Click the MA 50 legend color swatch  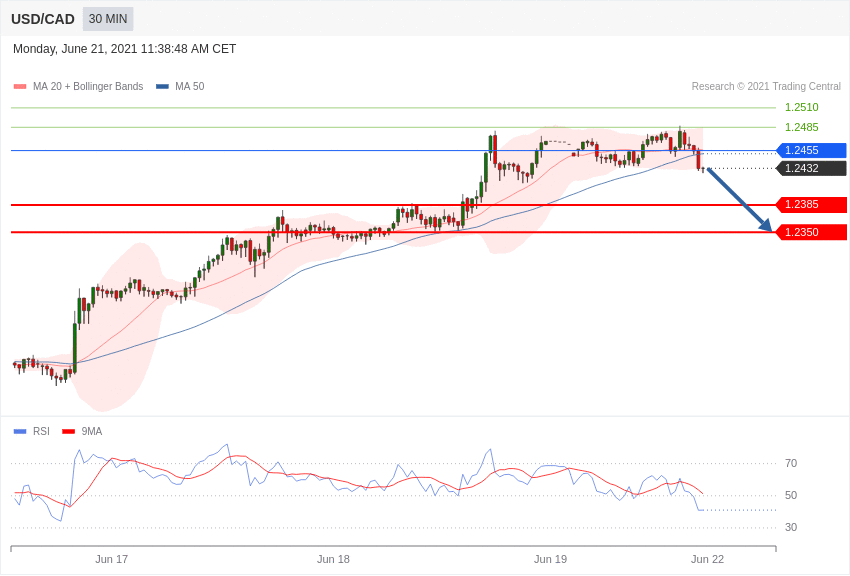(162, 86)
